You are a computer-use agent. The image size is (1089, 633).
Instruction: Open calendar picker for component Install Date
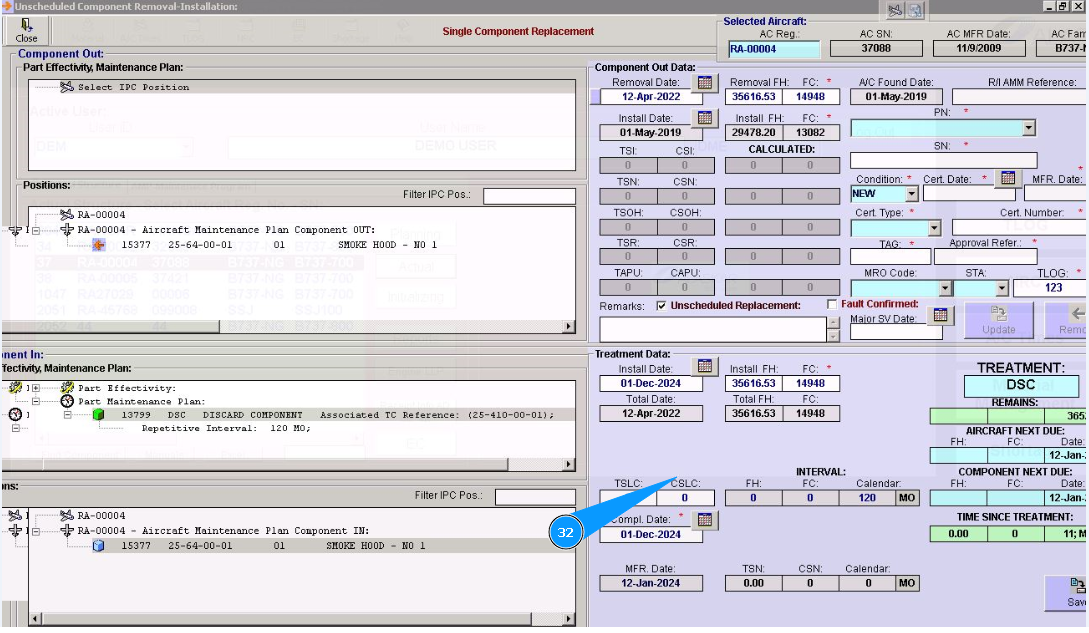(705, 118)
